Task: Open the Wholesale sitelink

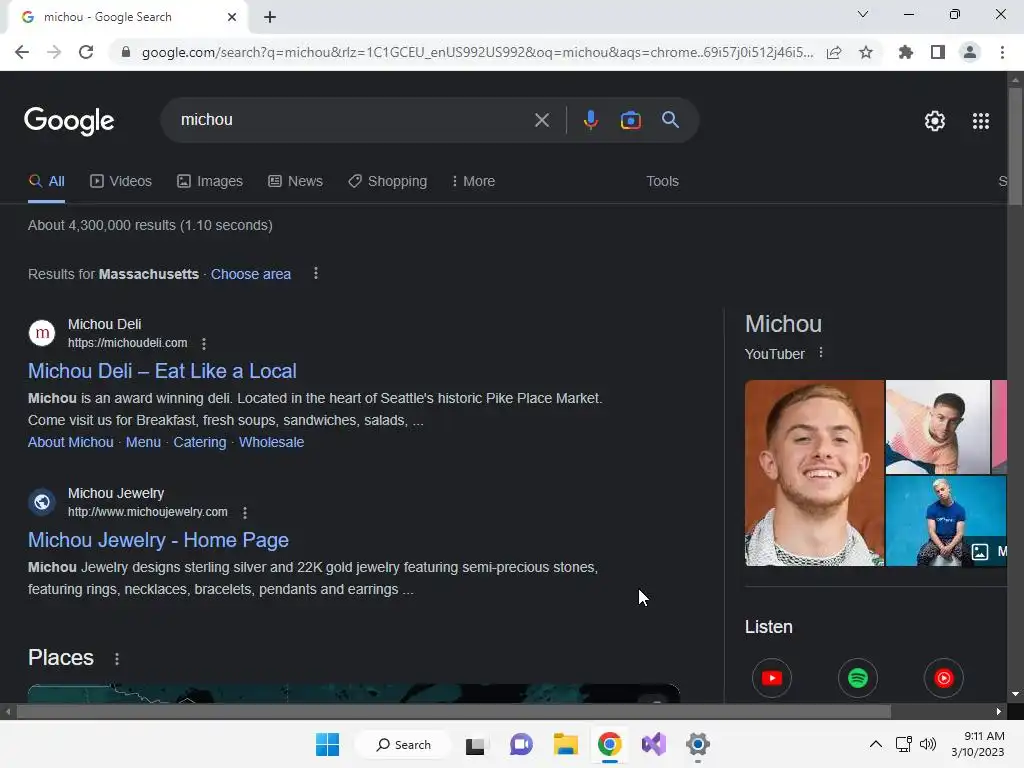Action: coord(271,442)
